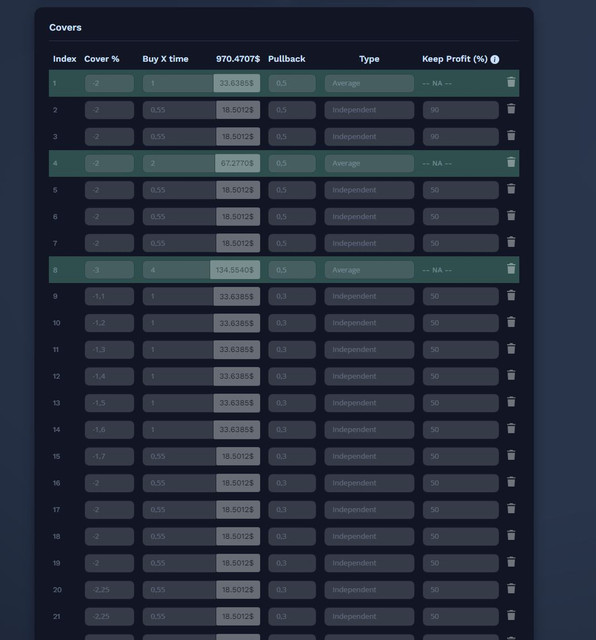Viewport: 596px width, 640px height.
Task: Click the Keep Profit (%) column header
Action: (x=455, y=59)
